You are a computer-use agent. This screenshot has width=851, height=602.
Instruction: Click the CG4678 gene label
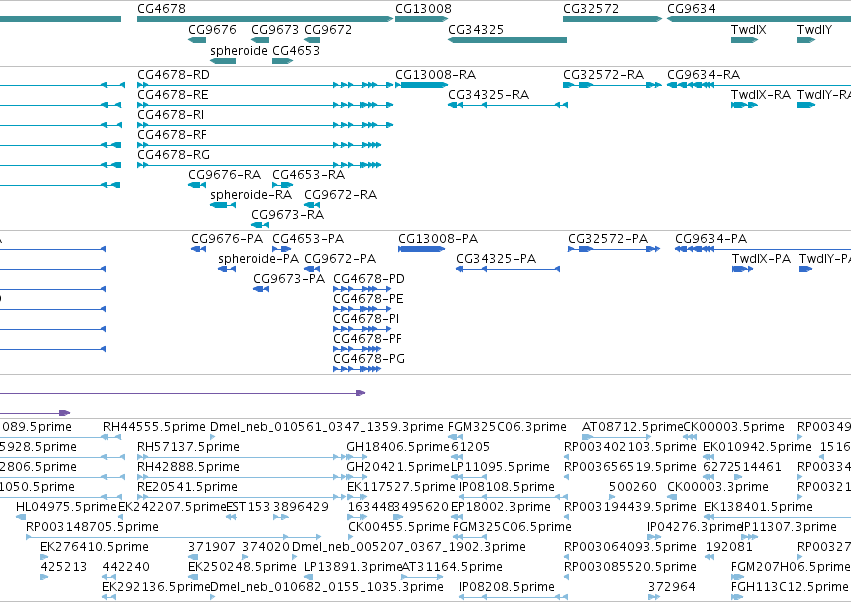tap(161, 9)
